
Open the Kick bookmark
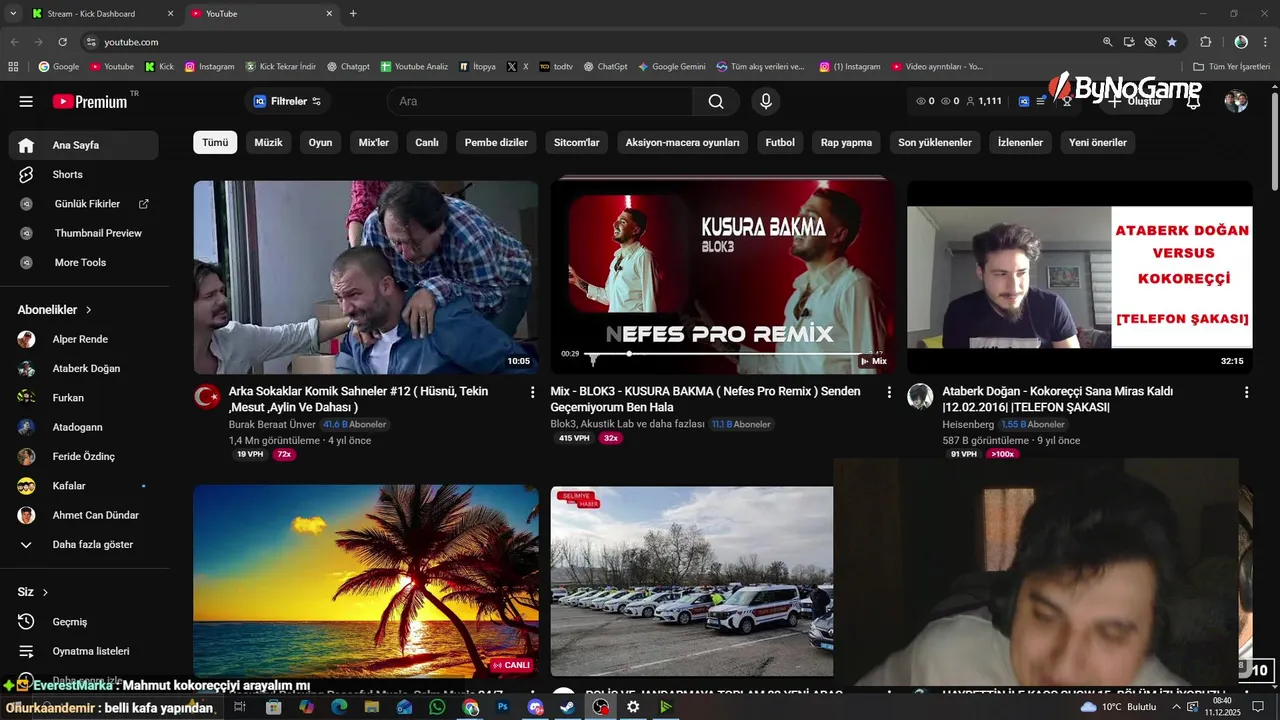159,67
